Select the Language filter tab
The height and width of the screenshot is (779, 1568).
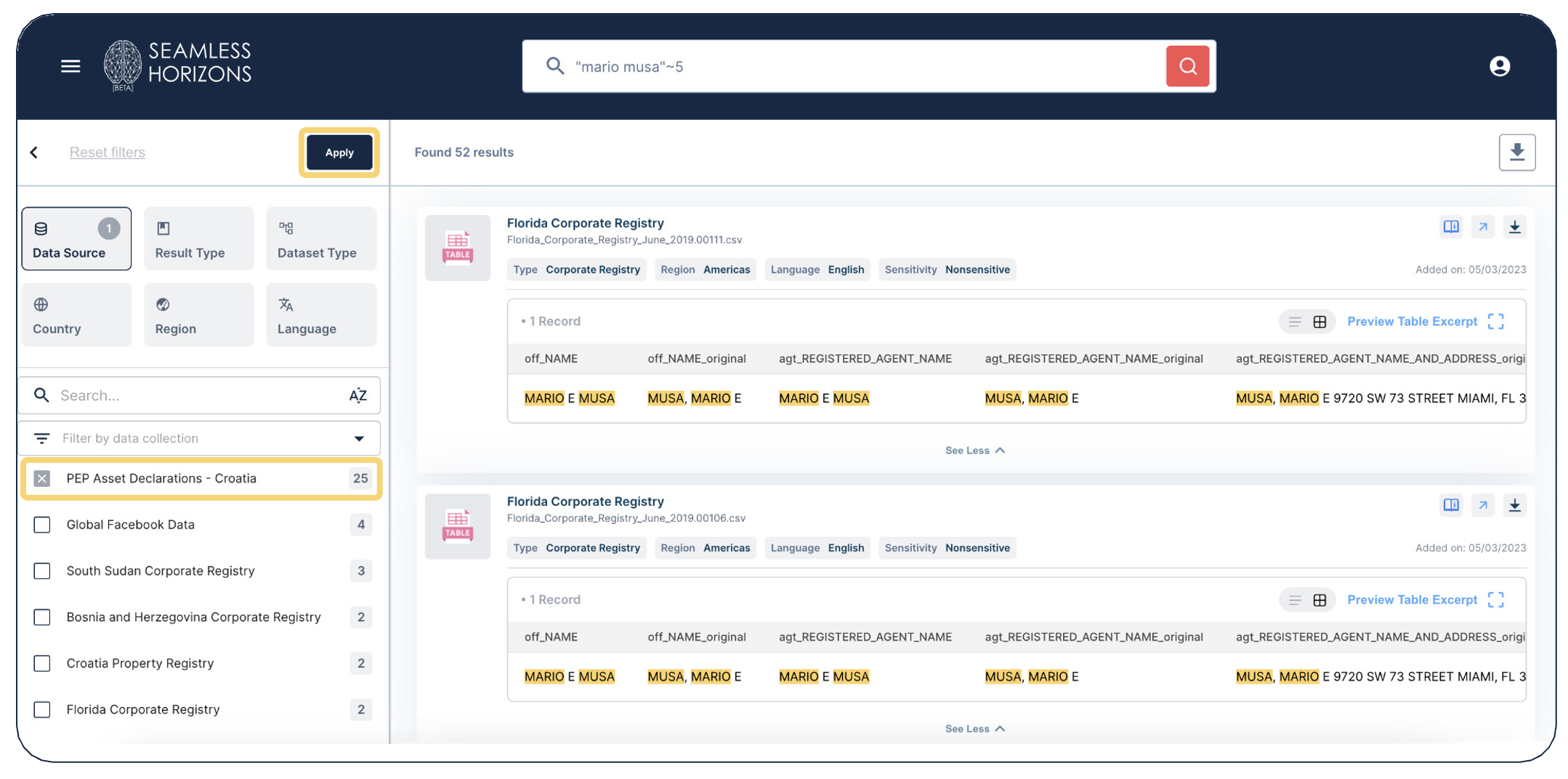pos(321,315)
